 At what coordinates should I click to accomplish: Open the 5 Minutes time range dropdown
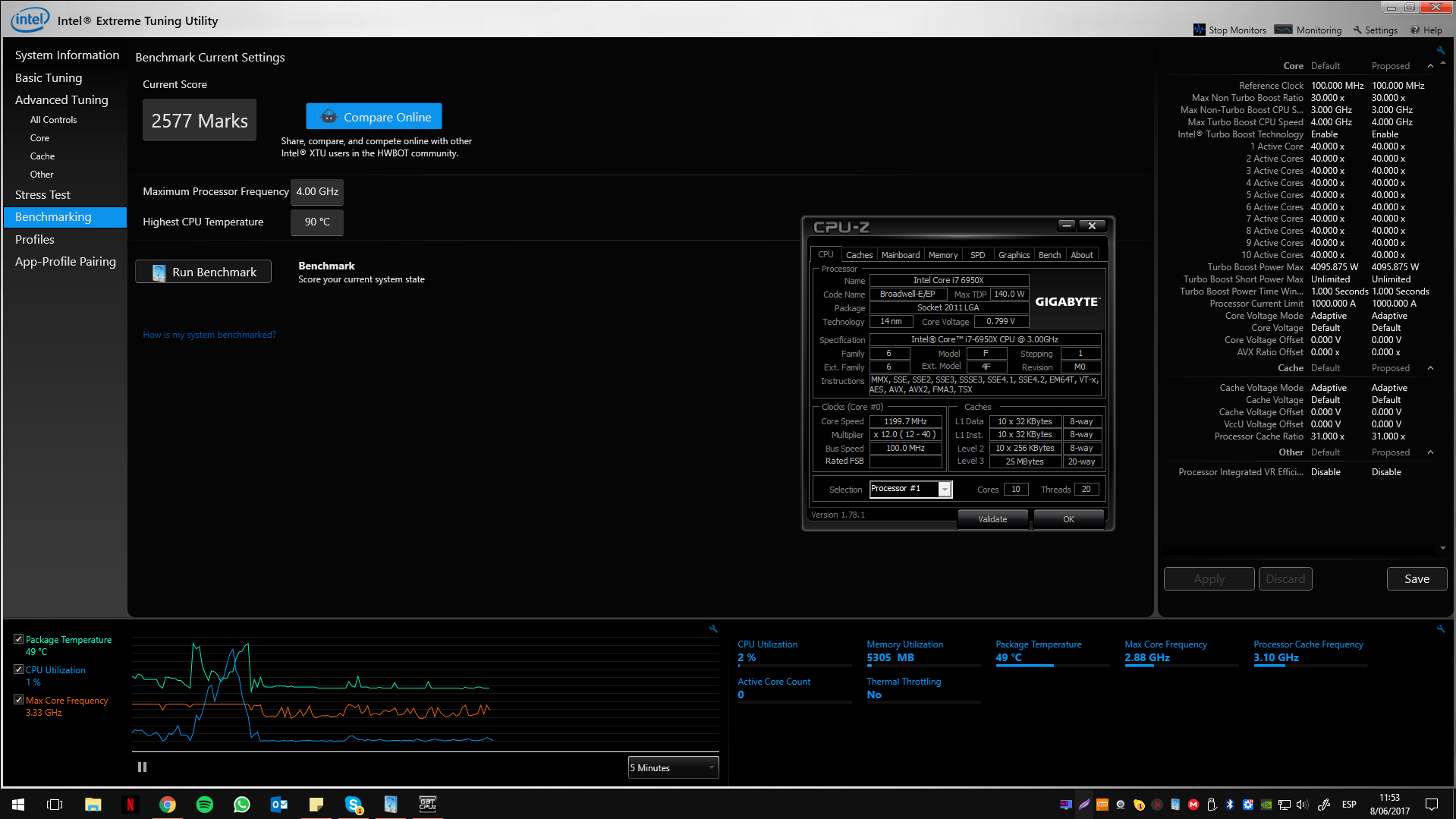coord(673,767)
